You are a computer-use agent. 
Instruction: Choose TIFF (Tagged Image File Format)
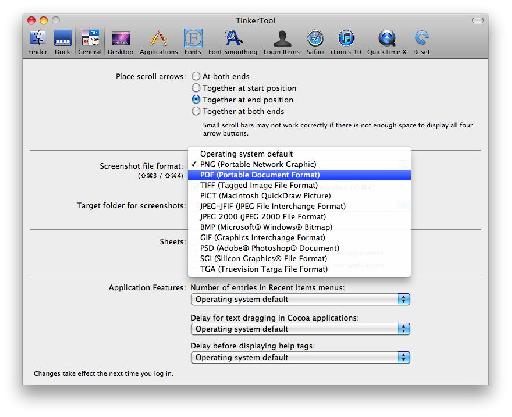click(x=299, y=185)
